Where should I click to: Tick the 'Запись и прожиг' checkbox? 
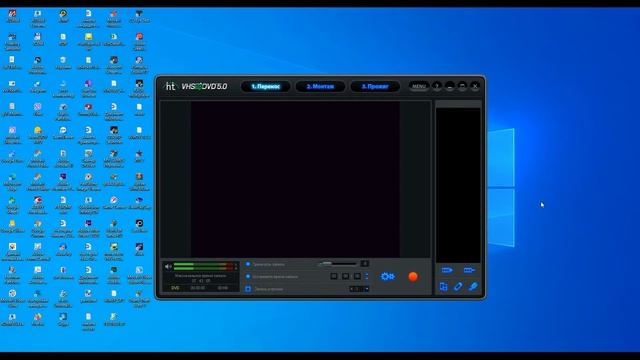click(248, 289)
